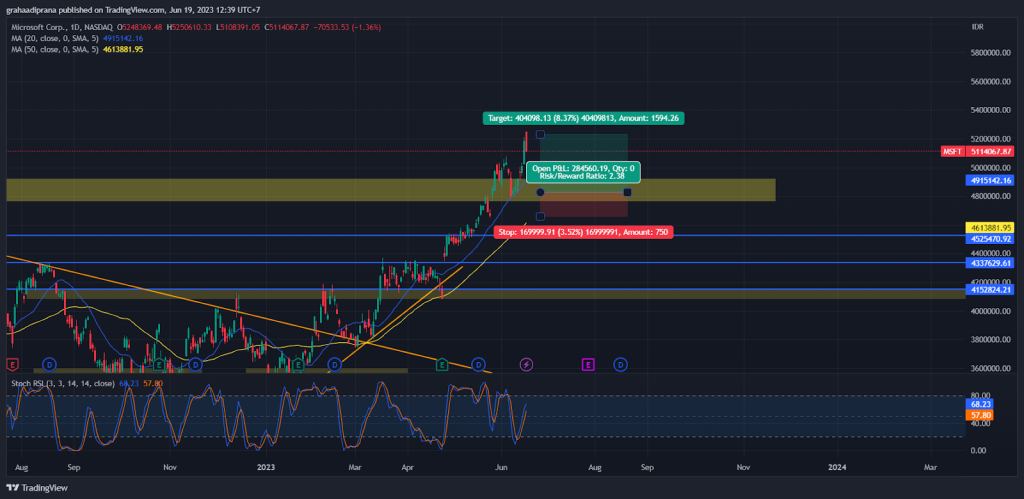
Task: Click the horizontal line label 4152824.21
Action: [x=991, y=289]
